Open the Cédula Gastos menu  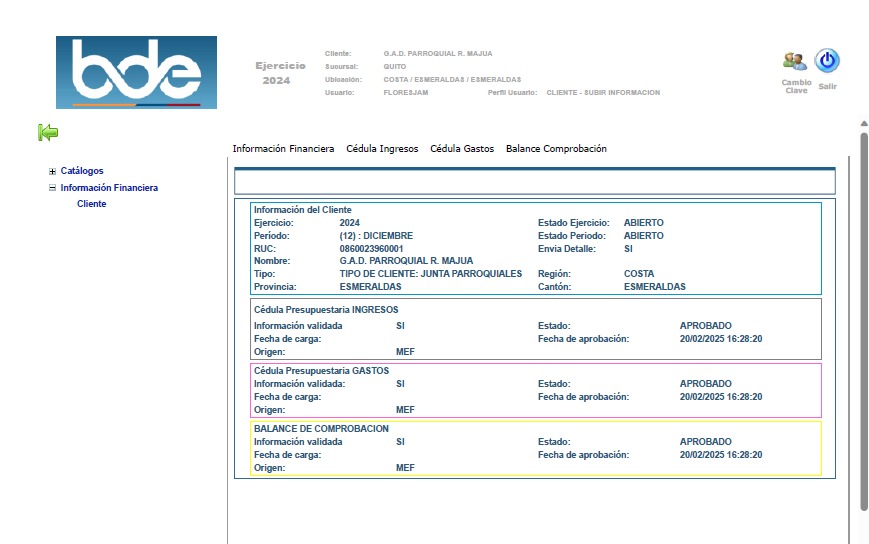coord(462,149)
